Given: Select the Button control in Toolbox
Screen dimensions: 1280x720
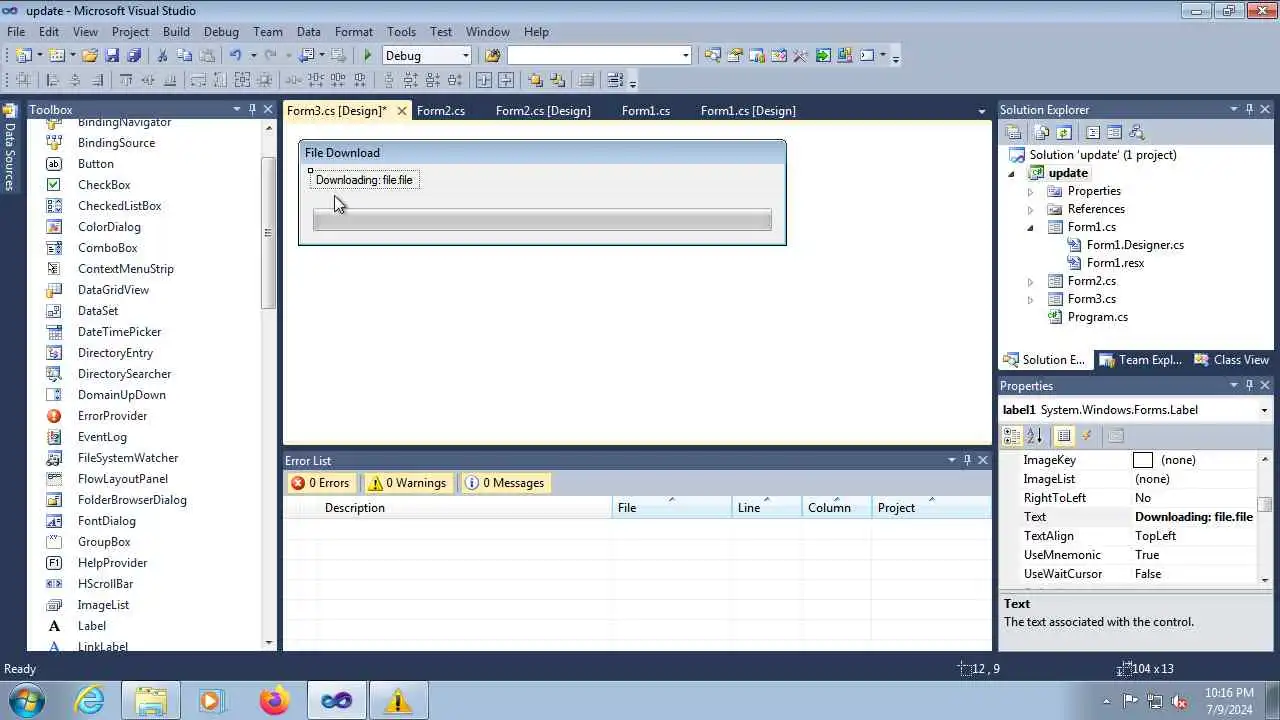Looking at the screenshot, I should 96,164.
